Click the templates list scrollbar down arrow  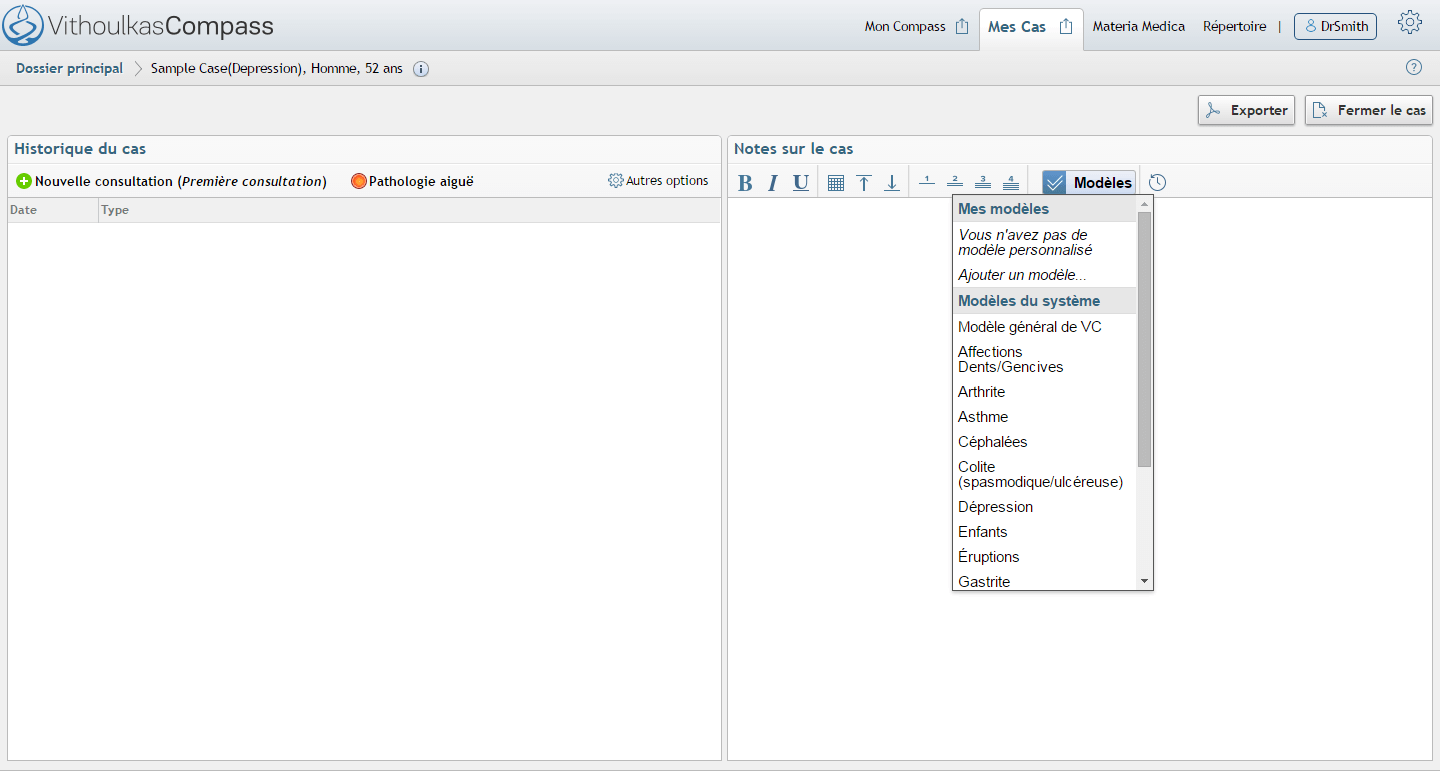click(x=1144, y=581)
